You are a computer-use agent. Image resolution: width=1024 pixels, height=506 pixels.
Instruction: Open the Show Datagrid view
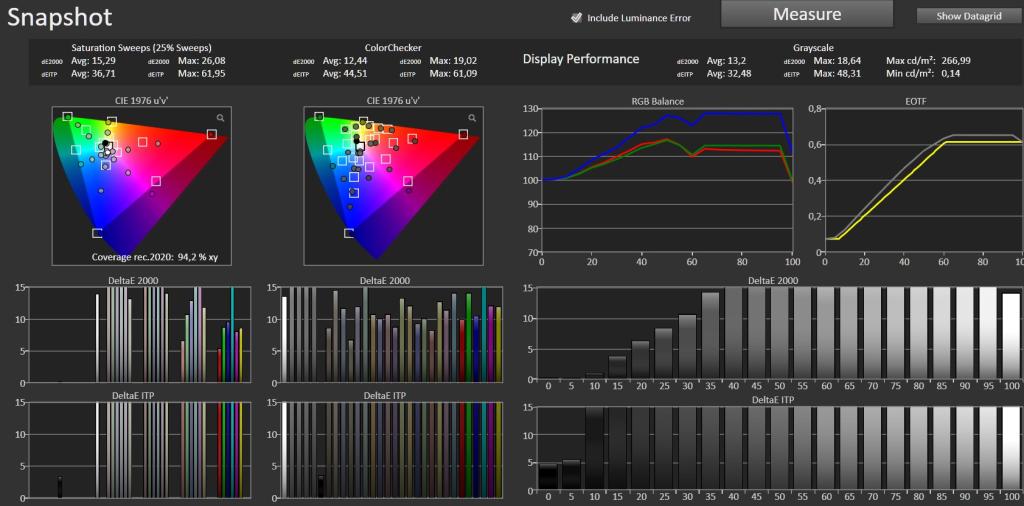[970, 16]
